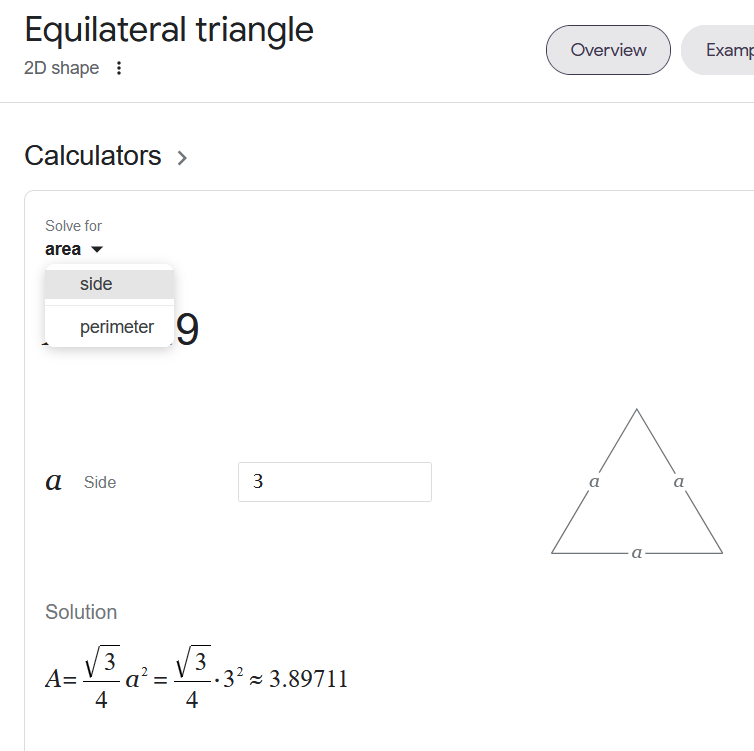Image resolution: width=754 pixels, height=751 pixels.
Task: Open the Solve for area dropdown
Action: [x=74, y=249]
